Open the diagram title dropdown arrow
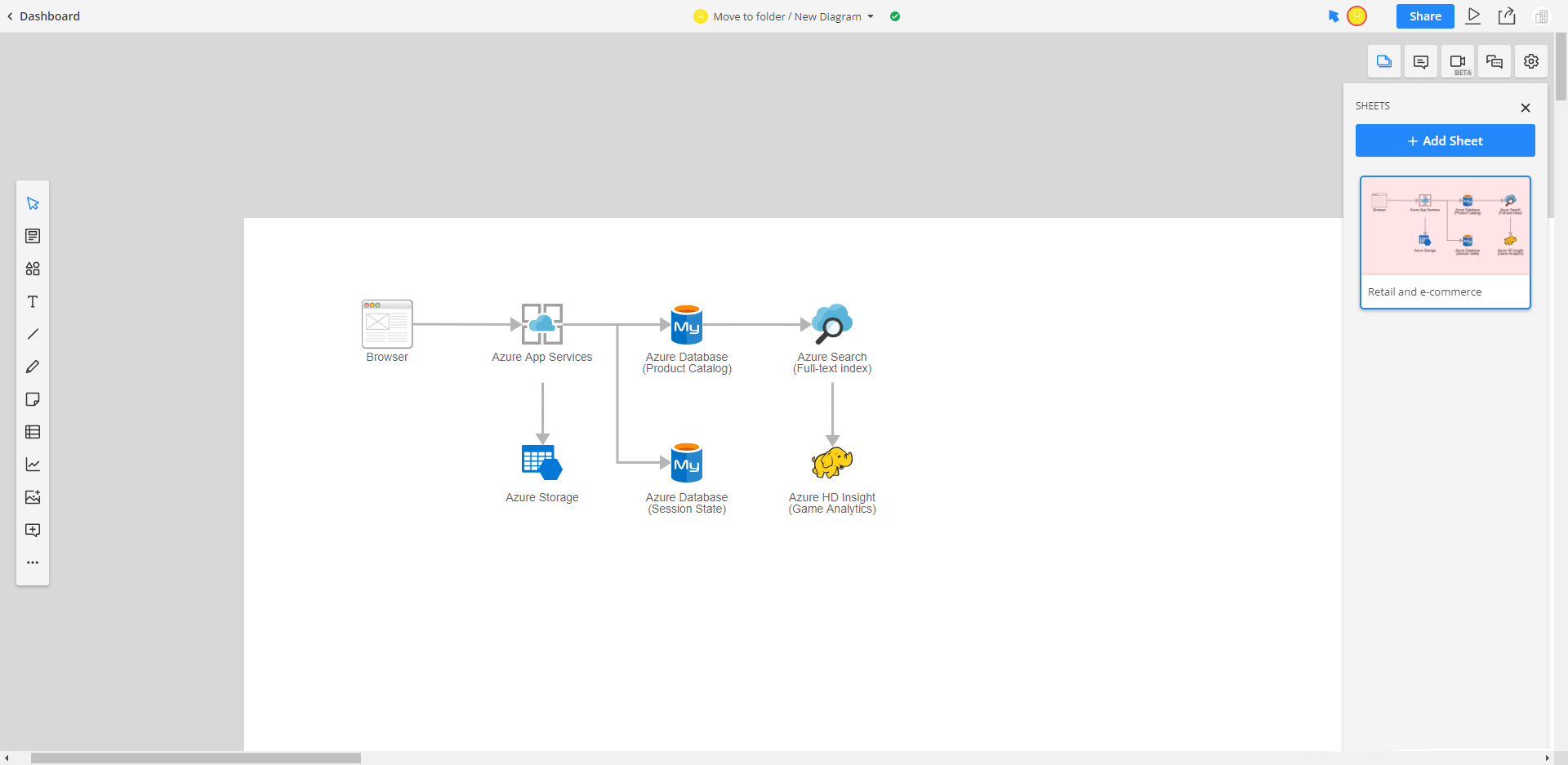 click(x=871, y=16)
